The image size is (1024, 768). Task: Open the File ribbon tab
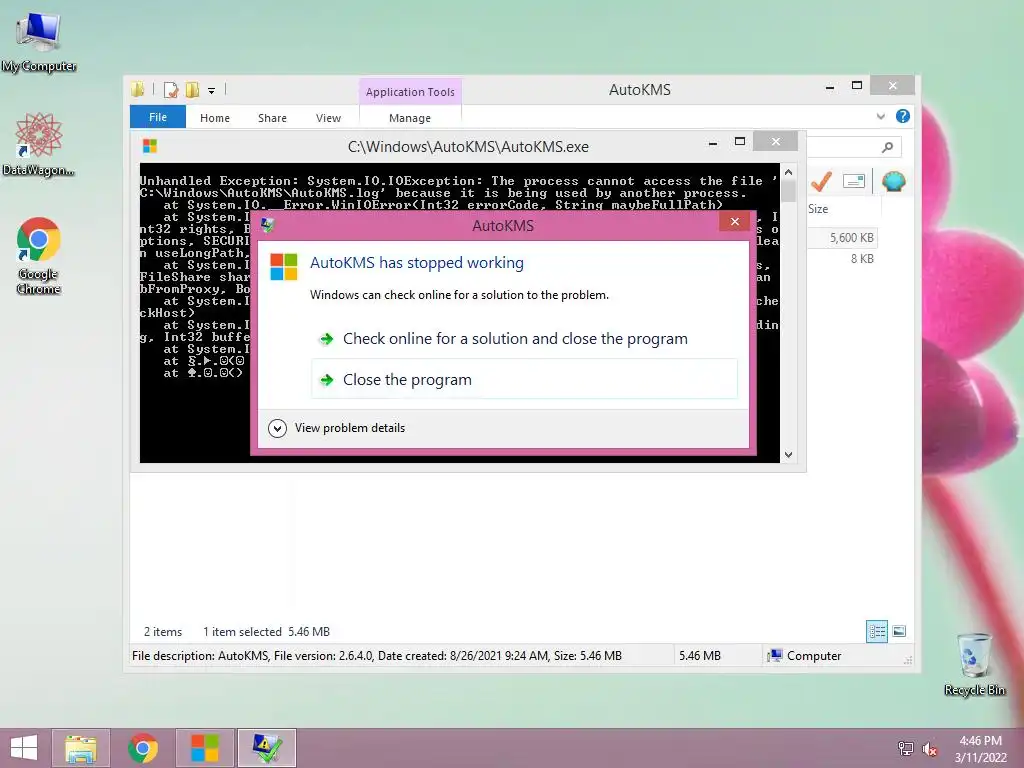click(158, 117)
